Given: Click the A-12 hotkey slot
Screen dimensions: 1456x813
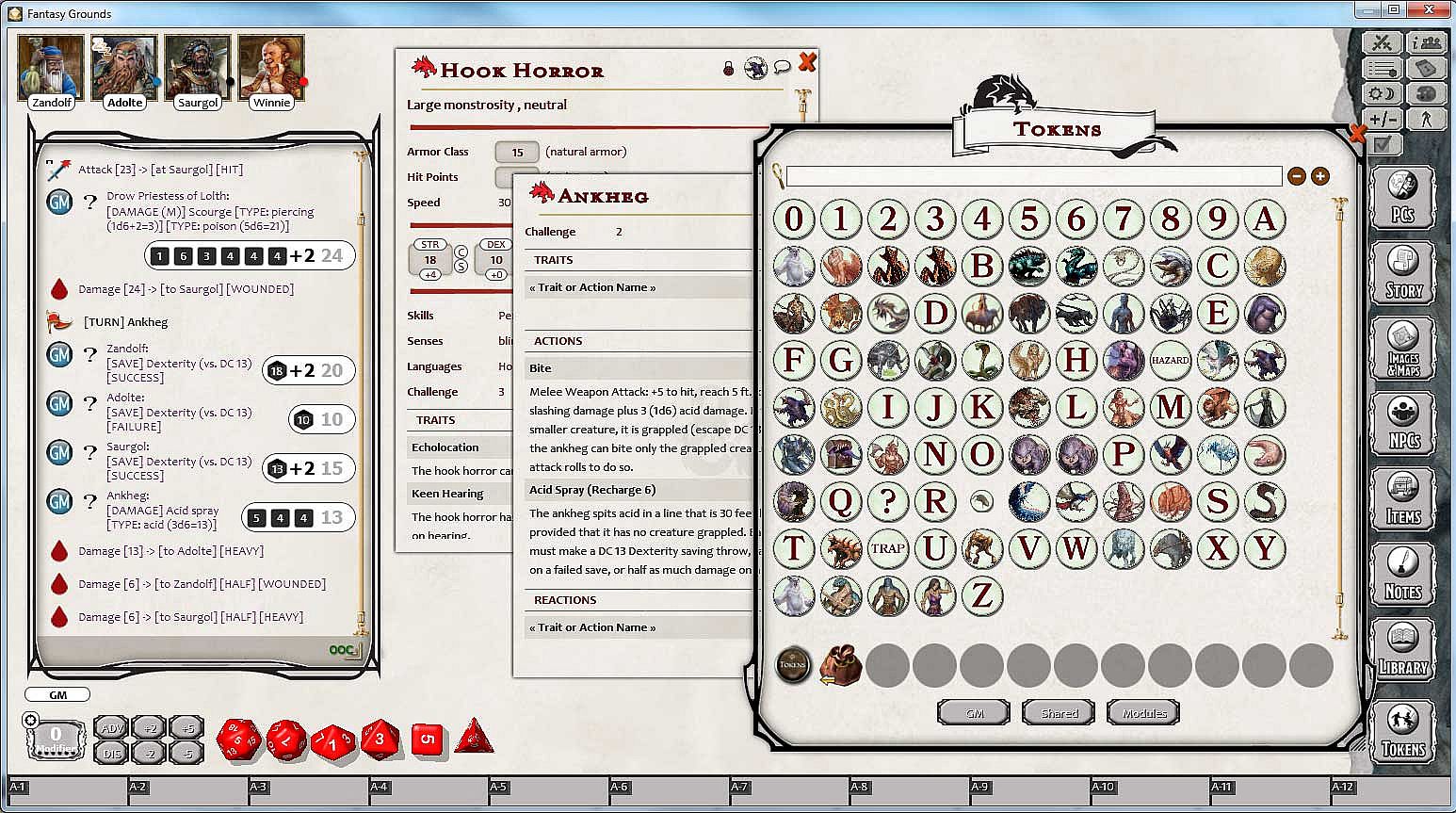Looking at the screenshot, I should point(1389,792).
